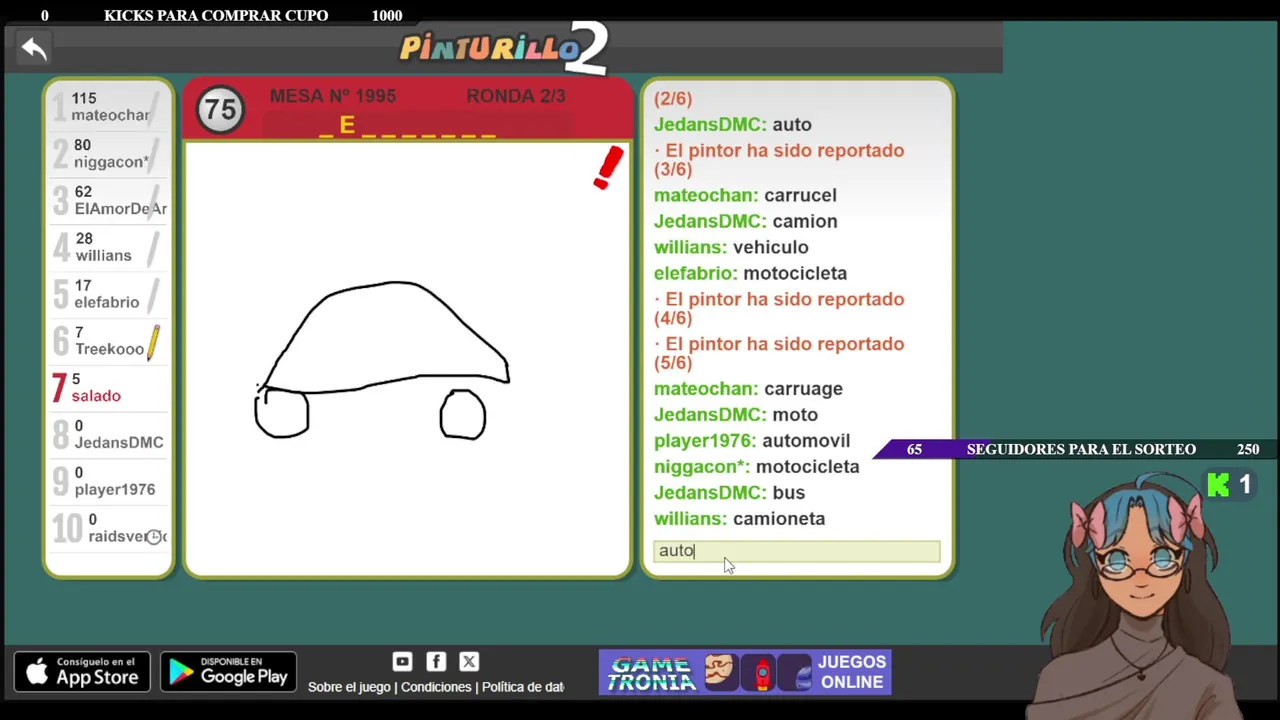Screen dimensions: 1280x720
Task: Click the back arrow icon
Action: coord(34,48)
